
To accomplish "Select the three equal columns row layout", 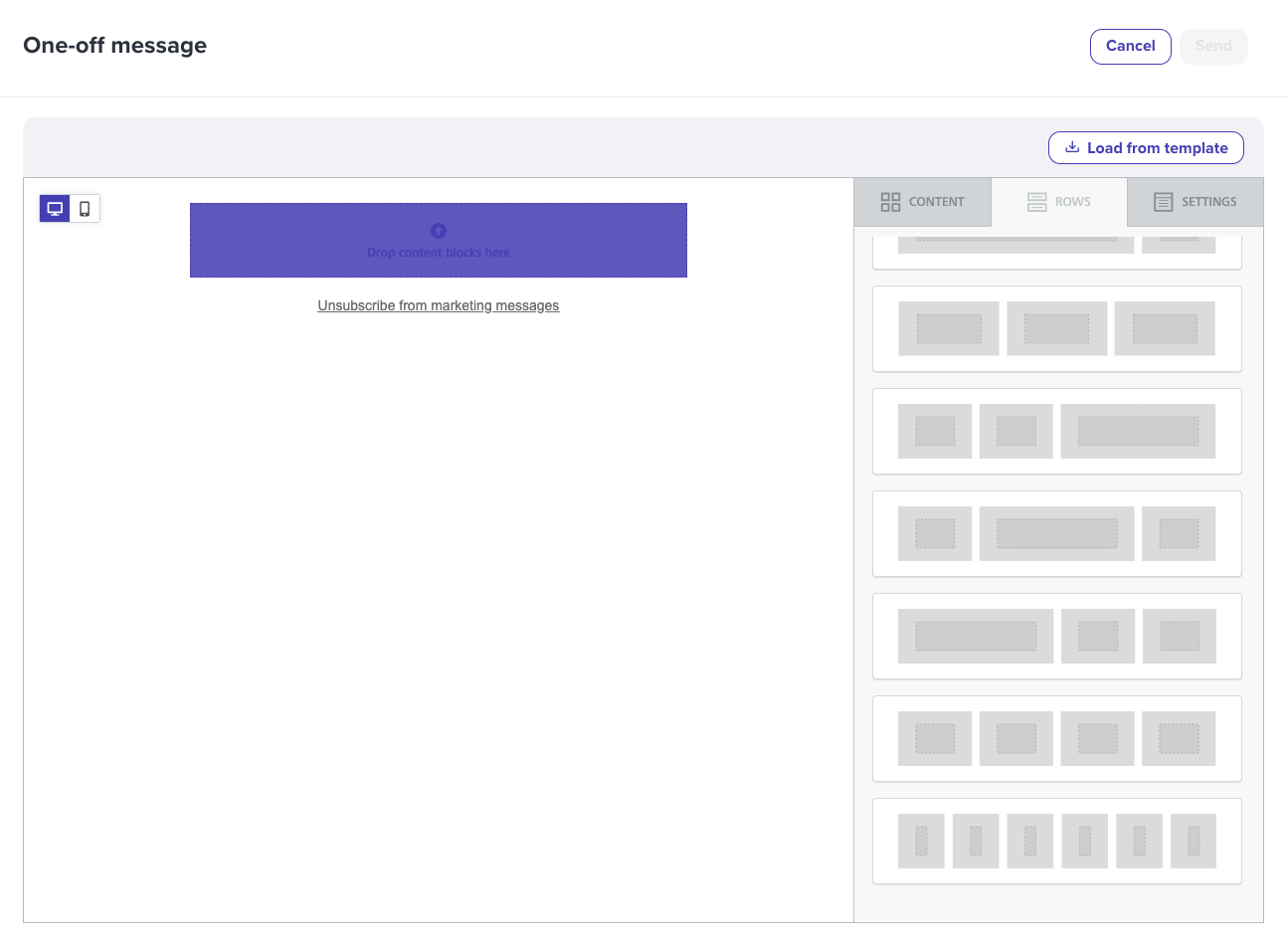I will 1056,328.
